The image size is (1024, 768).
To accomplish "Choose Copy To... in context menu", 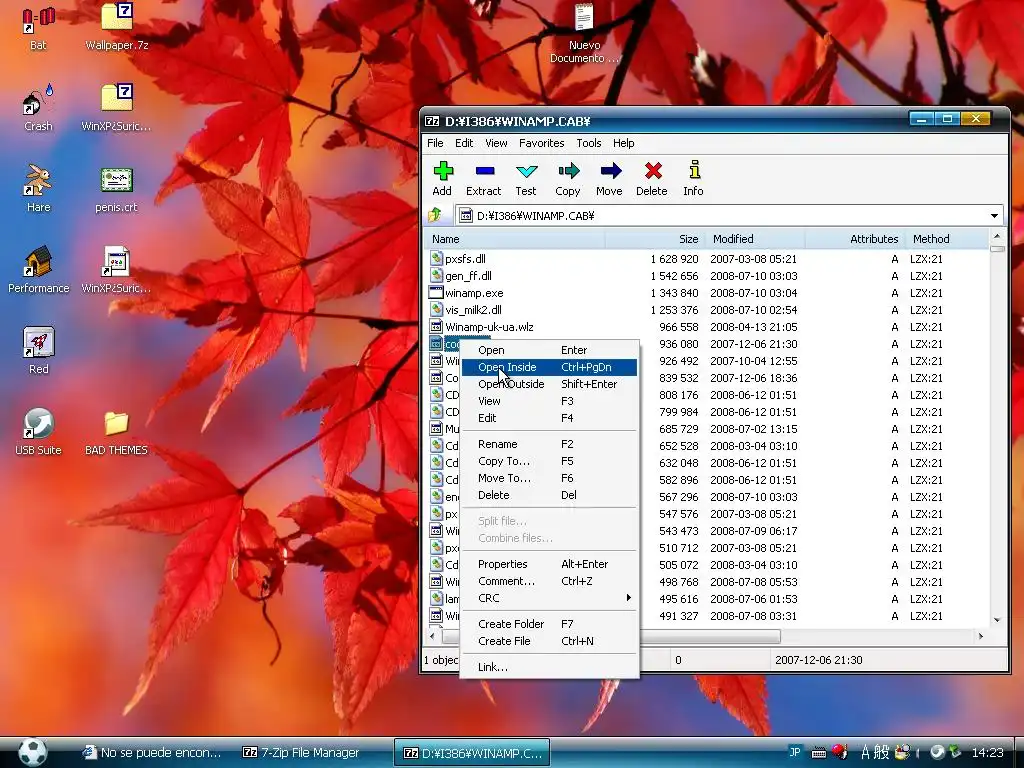I will 549,461.
